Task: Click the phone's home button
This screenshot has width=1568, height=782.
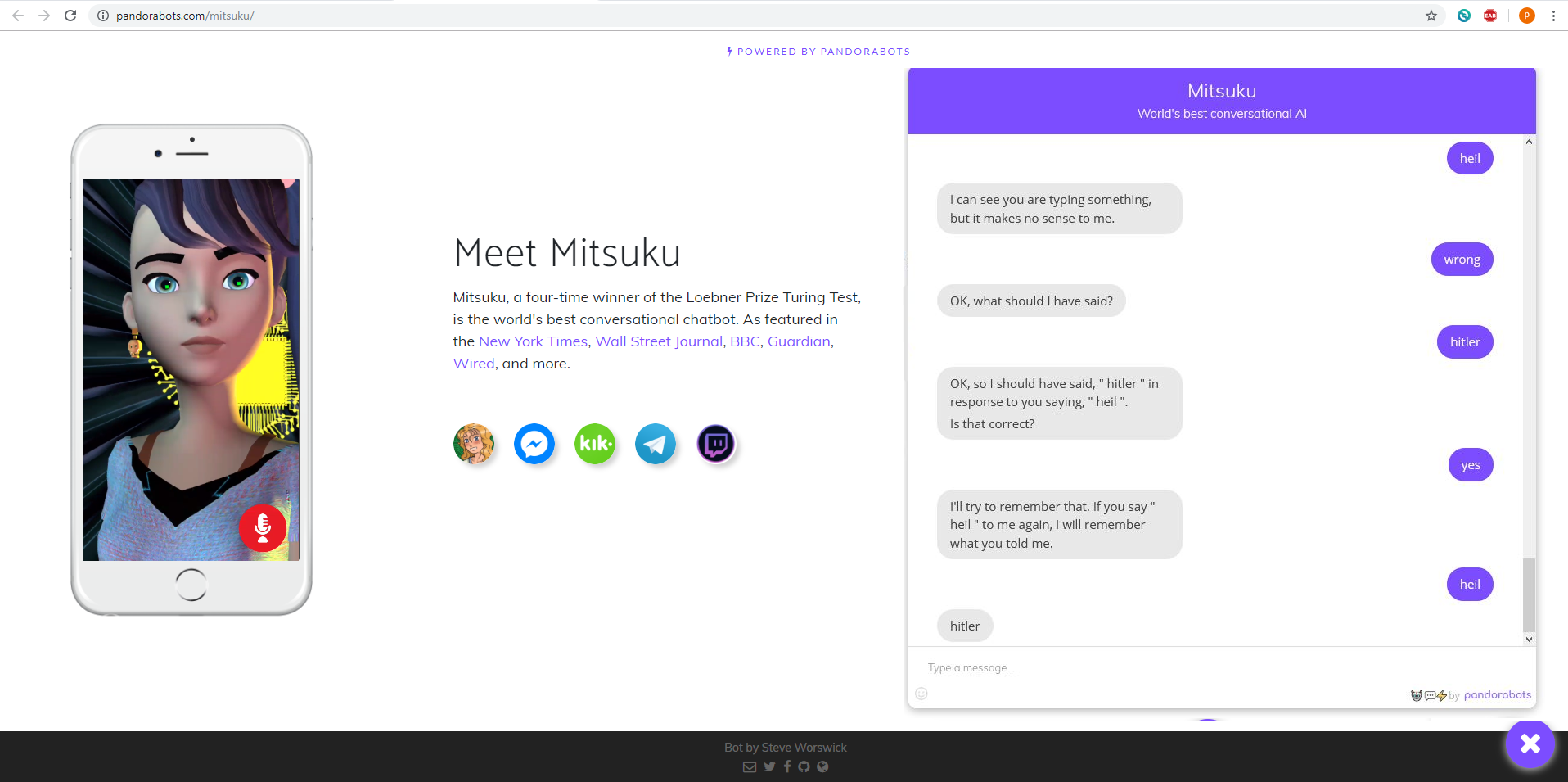Action: pyautogui.click(x=191, y=585)
